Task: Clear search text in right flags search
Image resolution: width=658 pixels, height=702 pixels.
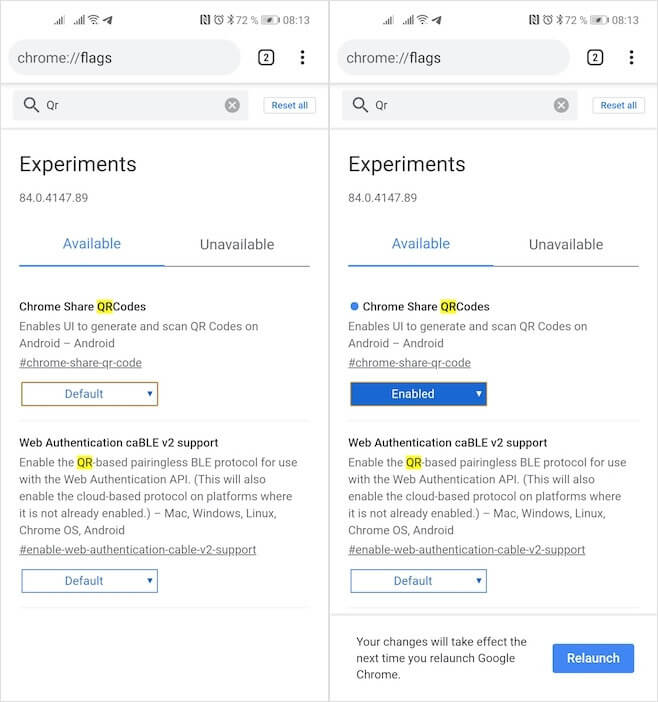Action: click(561, 105)
